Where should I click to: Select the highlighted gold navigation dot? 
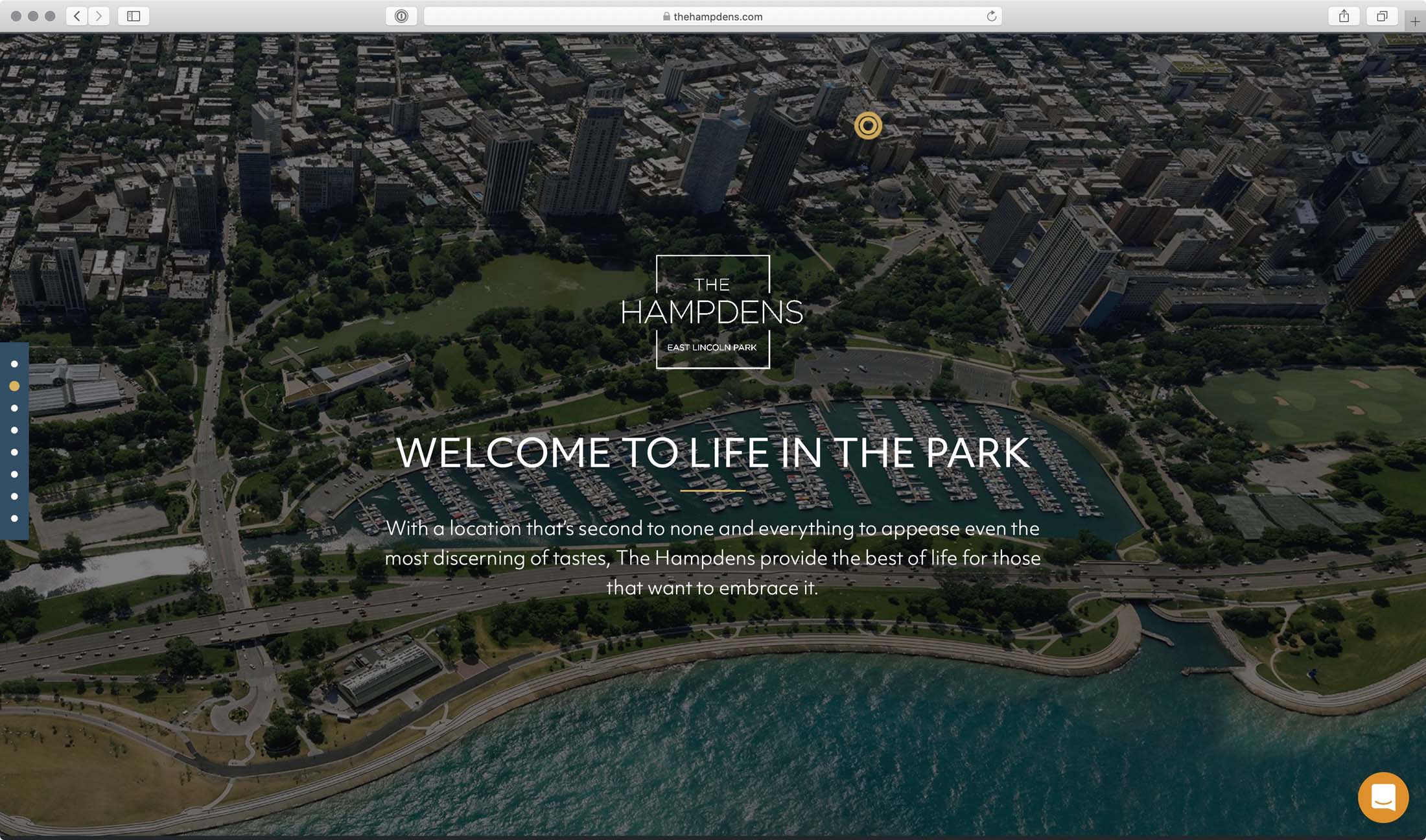tap(14, 386)
